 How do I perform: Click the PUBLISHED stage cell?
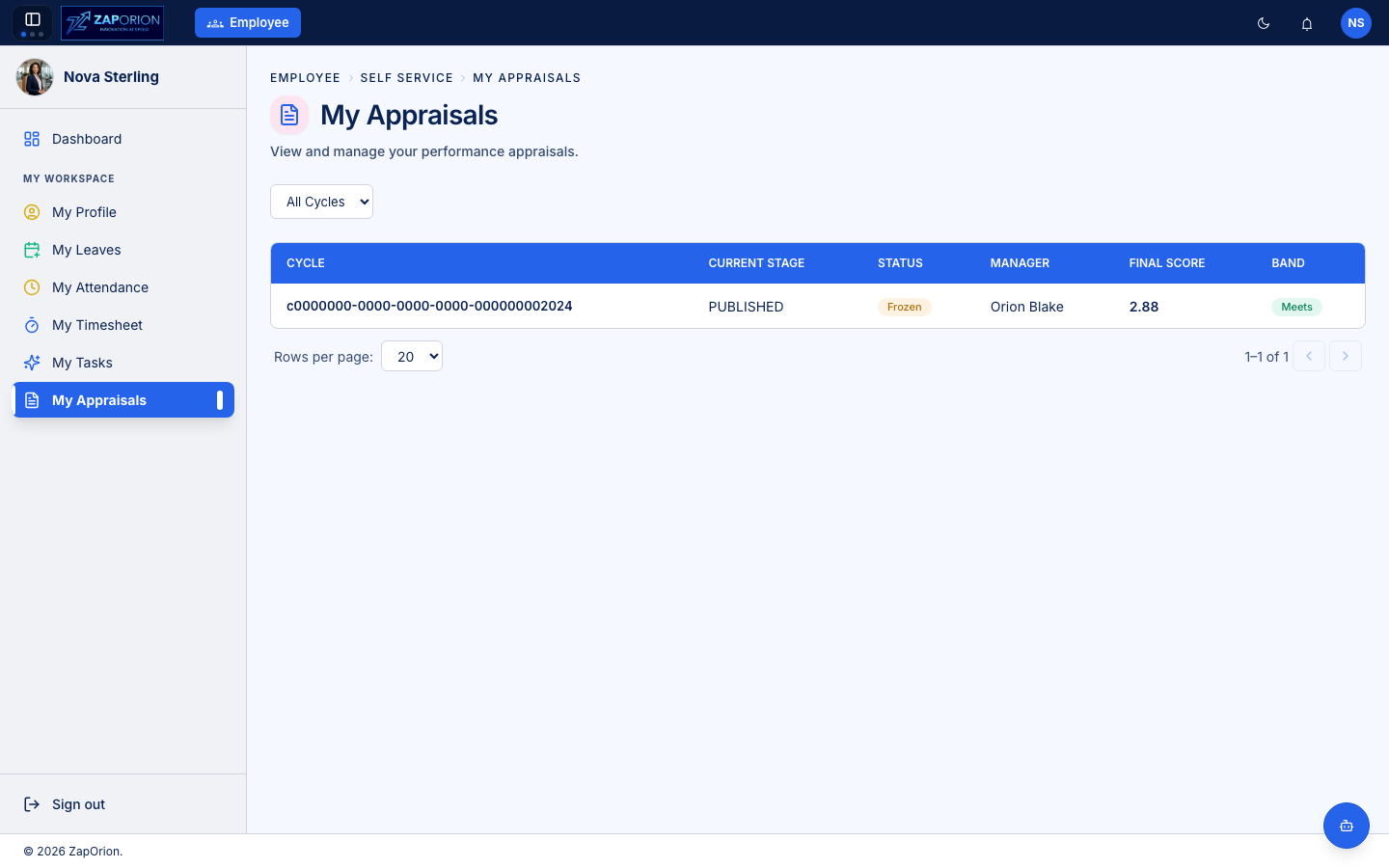coord(746,307)
